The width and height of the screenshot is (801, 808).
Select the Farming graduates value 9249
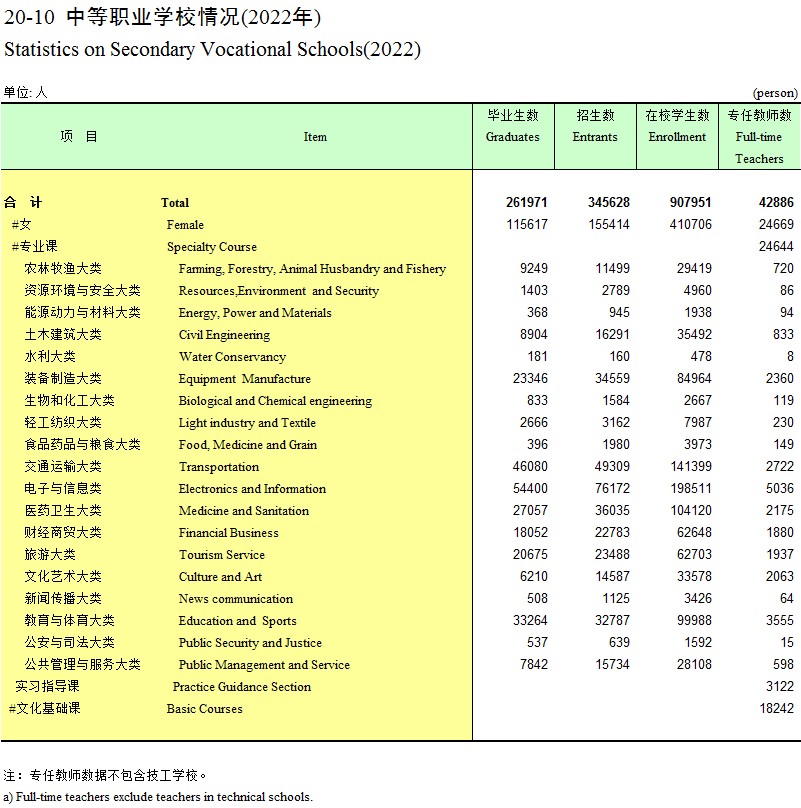533,268
